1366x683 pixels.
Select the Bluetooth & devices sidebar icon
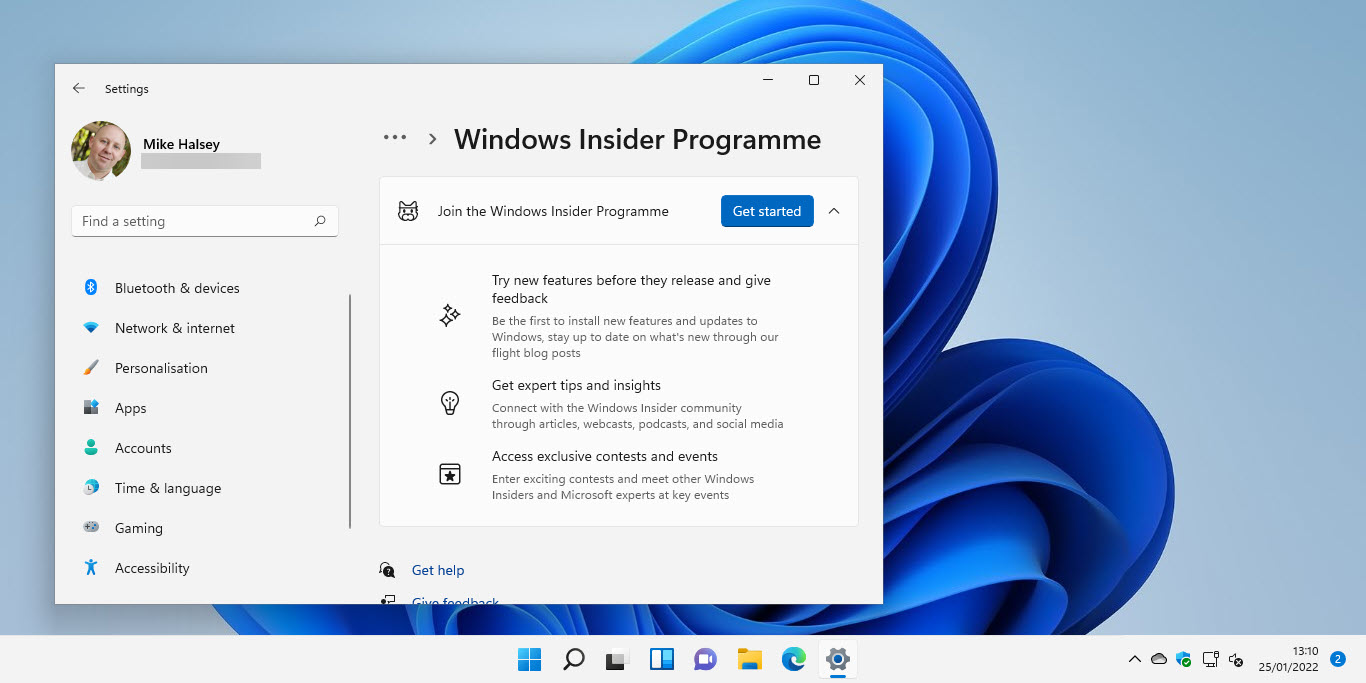tap(93, 288)
